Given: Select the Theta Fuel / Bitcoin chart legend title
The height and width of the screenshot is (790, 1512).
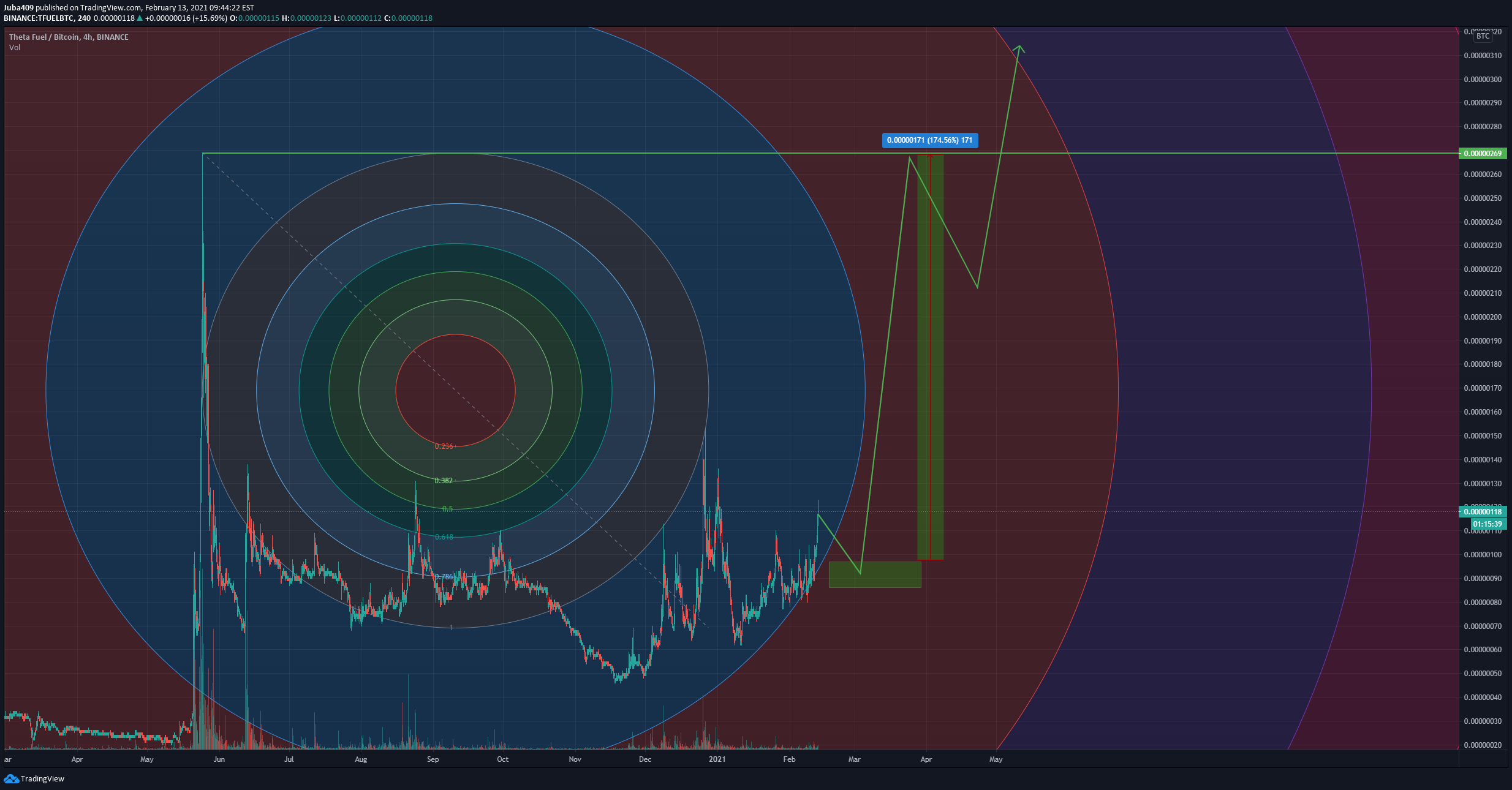Looking at the screenshot, I should pyautogui.click(x=69, y=37).
